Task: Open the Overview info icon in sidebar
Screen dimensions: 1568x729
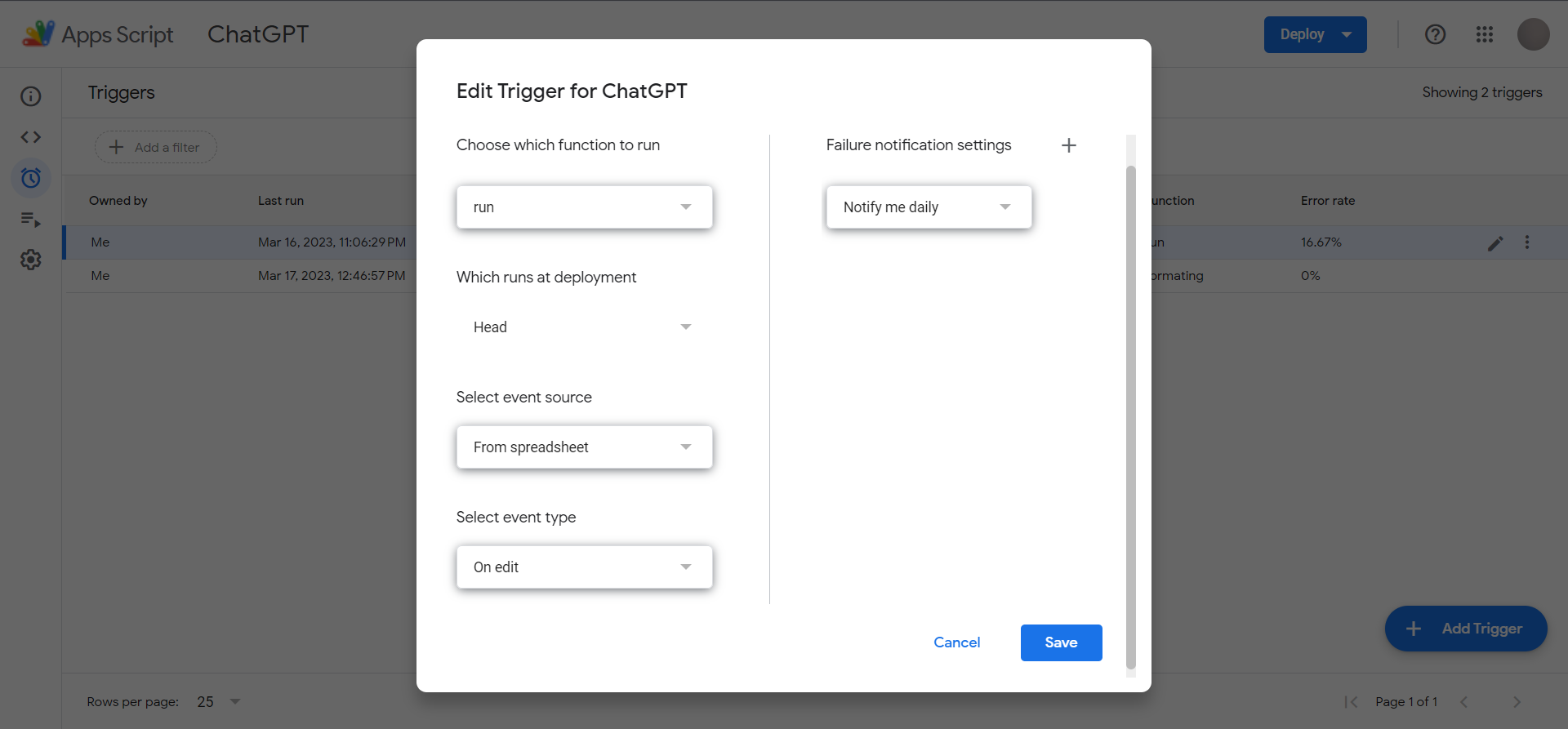Action: 31,96
